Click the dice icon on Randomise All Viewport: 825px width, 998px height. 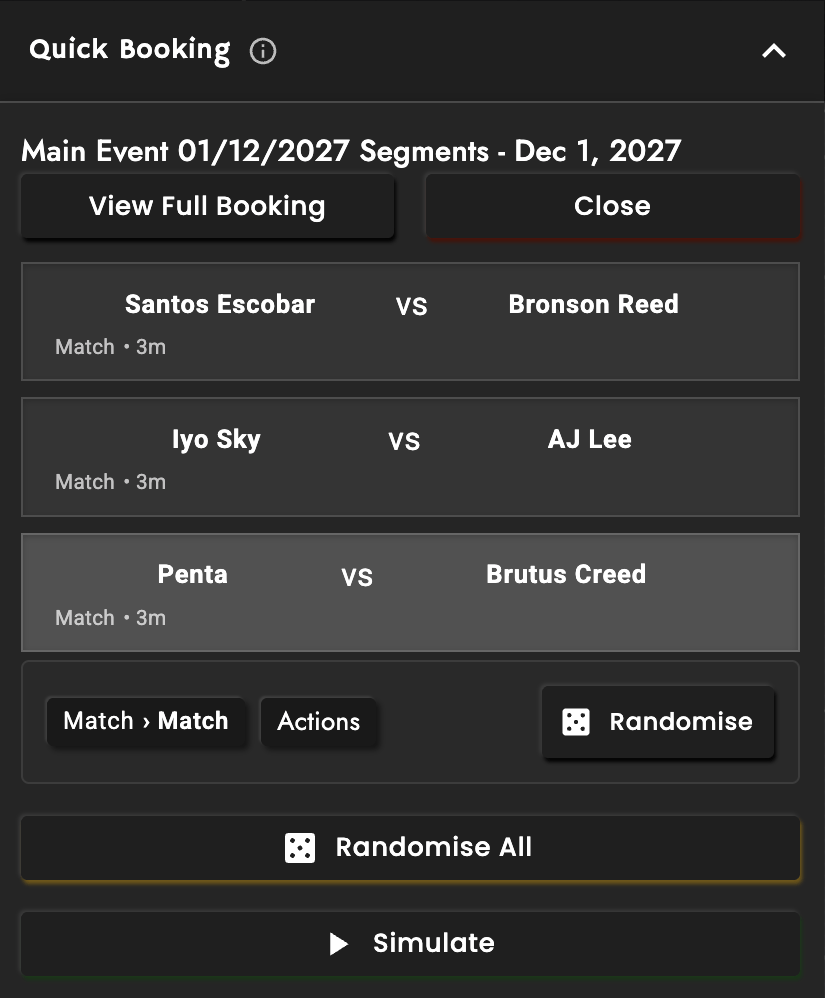click(x=300, y=848)
